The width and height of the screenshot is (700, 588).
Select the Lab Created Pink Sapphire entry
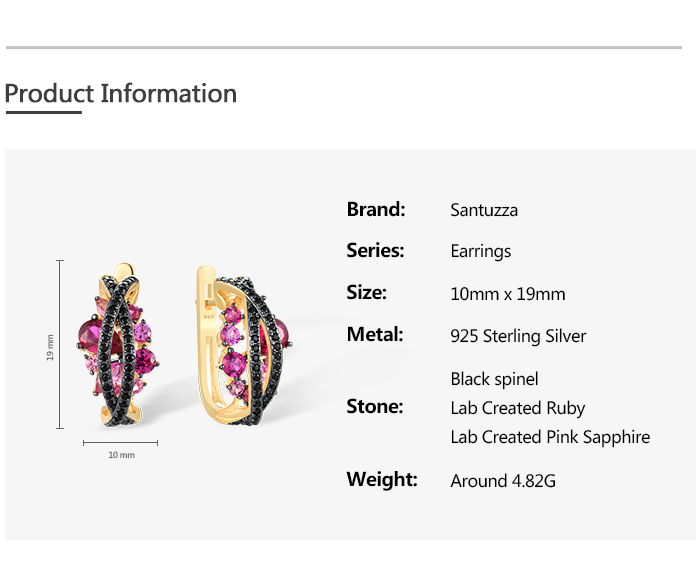550,437
